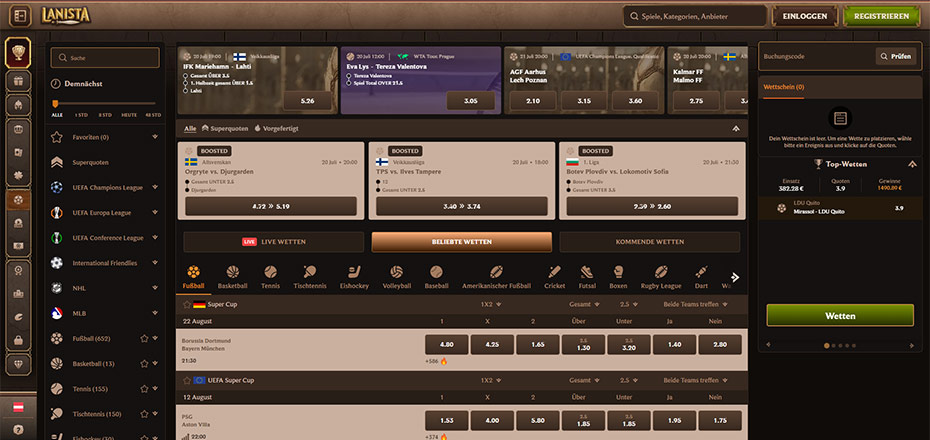The width and height of the screenshot is (930, 440).
Task: Select the Tischtennis sport icon
Action: (311, 272)
